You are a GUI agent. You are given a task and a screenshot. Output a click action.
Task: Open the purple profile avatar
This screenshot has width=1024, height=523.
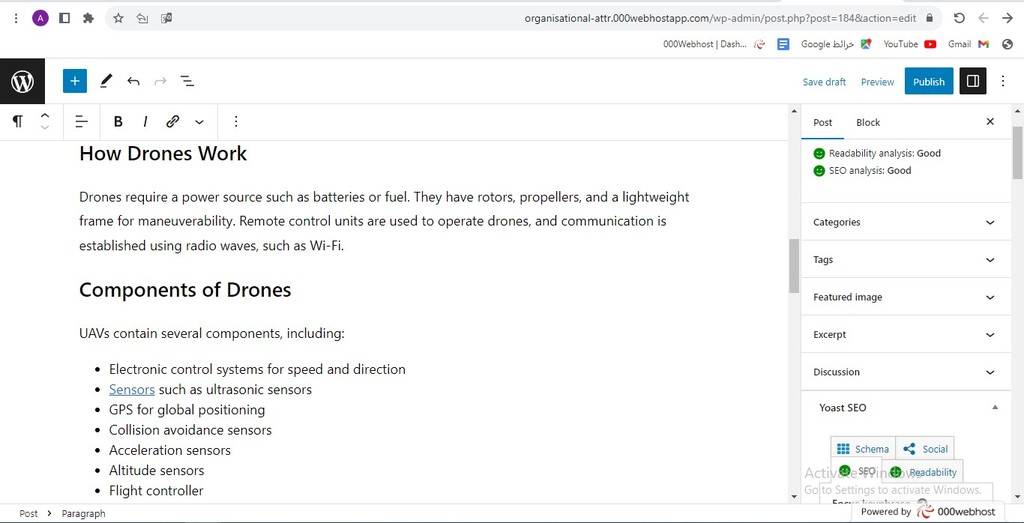[40, 18]
